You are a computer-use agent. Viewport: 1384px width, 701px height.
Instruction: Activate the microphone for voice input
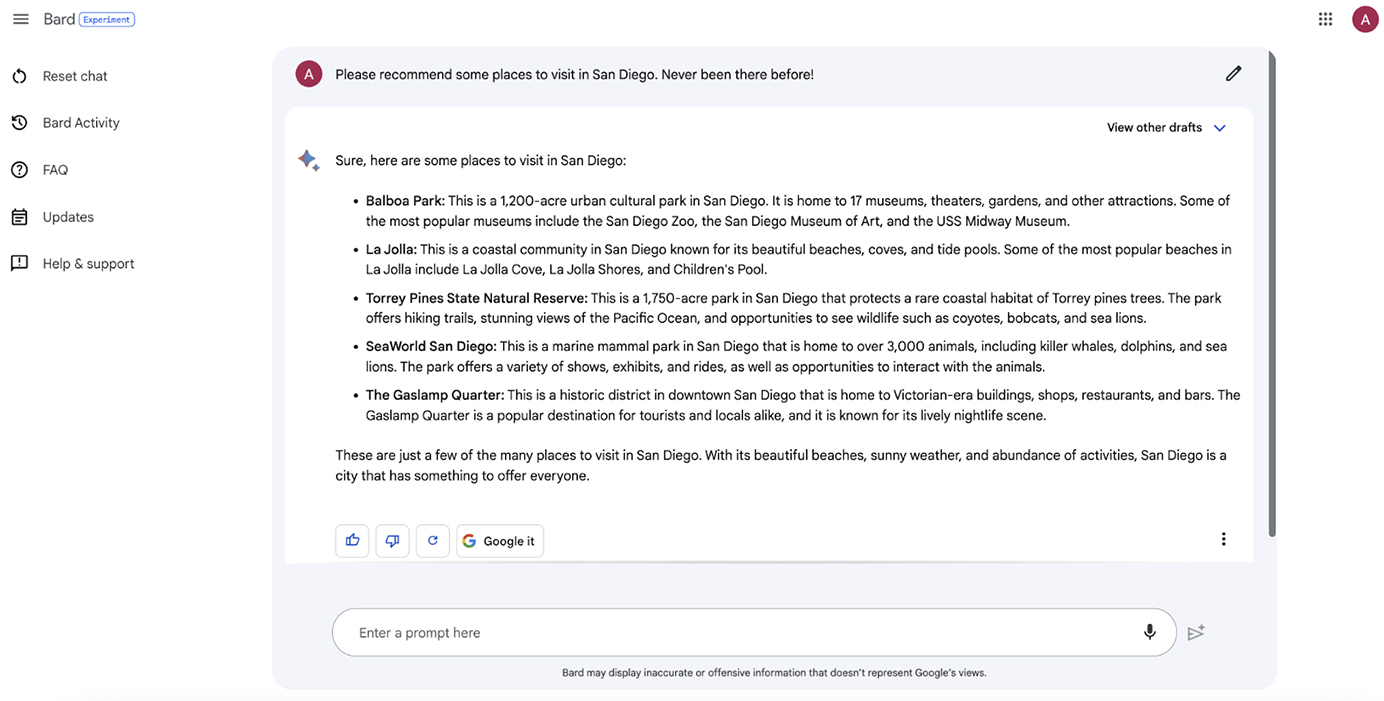click(1149, 632)
